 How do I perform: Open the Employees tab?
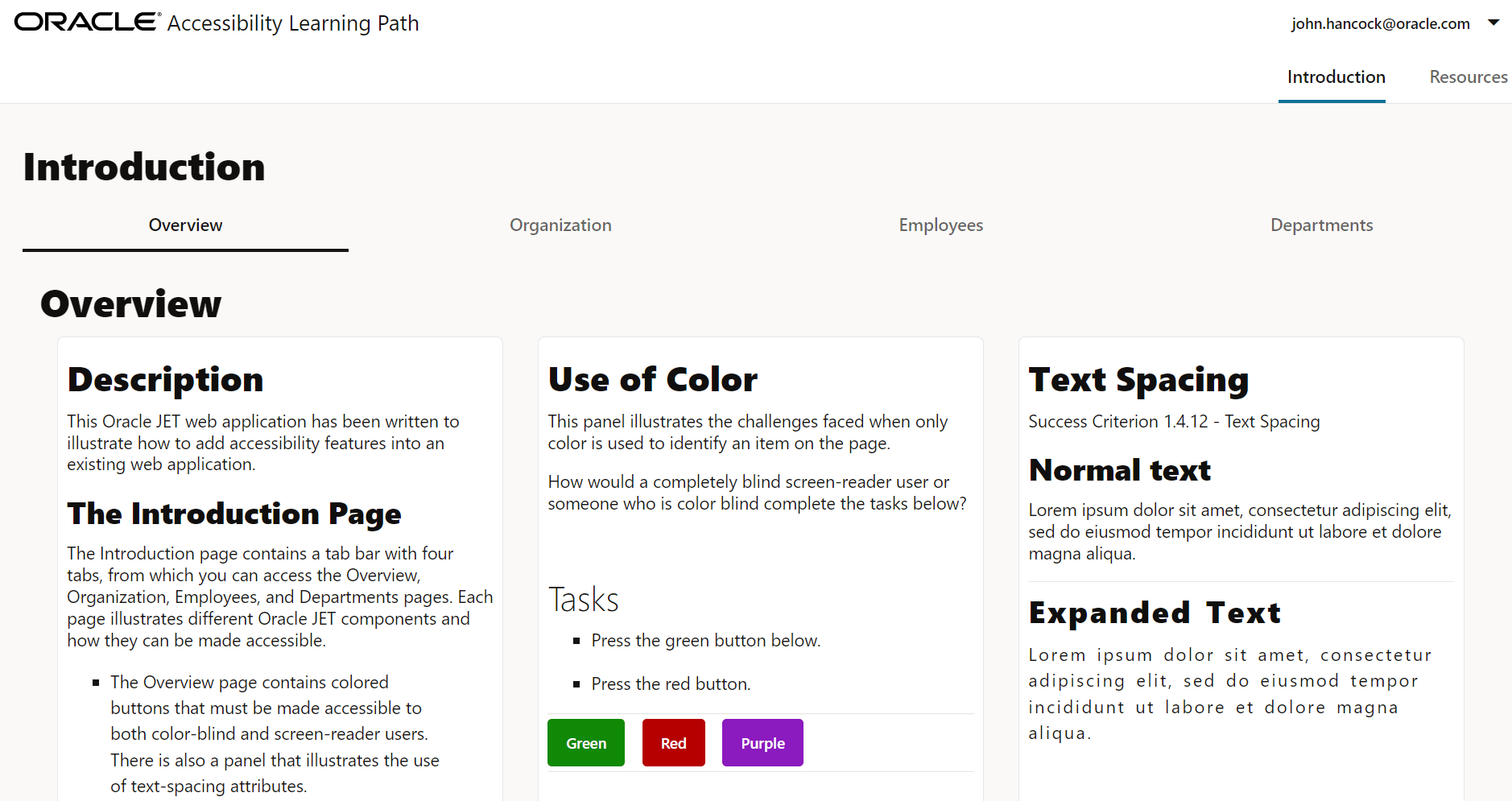(940, 226)
